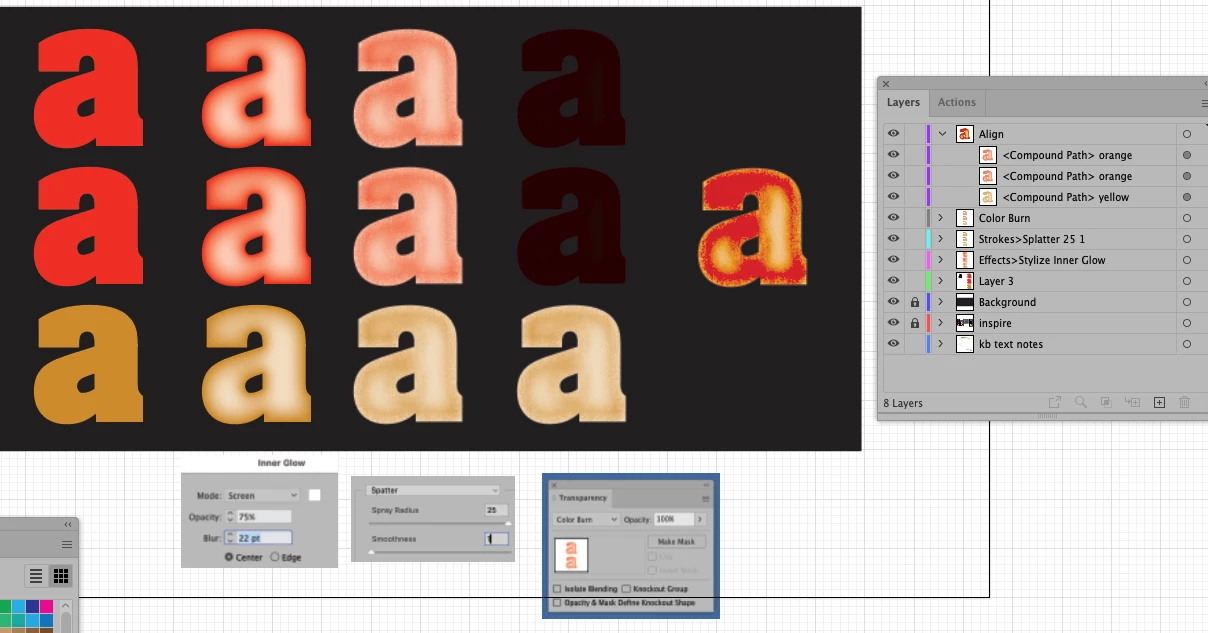The height and width of the screenshot is (633, 1208).
Task: Collapse the Align layer disclosure arrow
Action: (942, 134)
